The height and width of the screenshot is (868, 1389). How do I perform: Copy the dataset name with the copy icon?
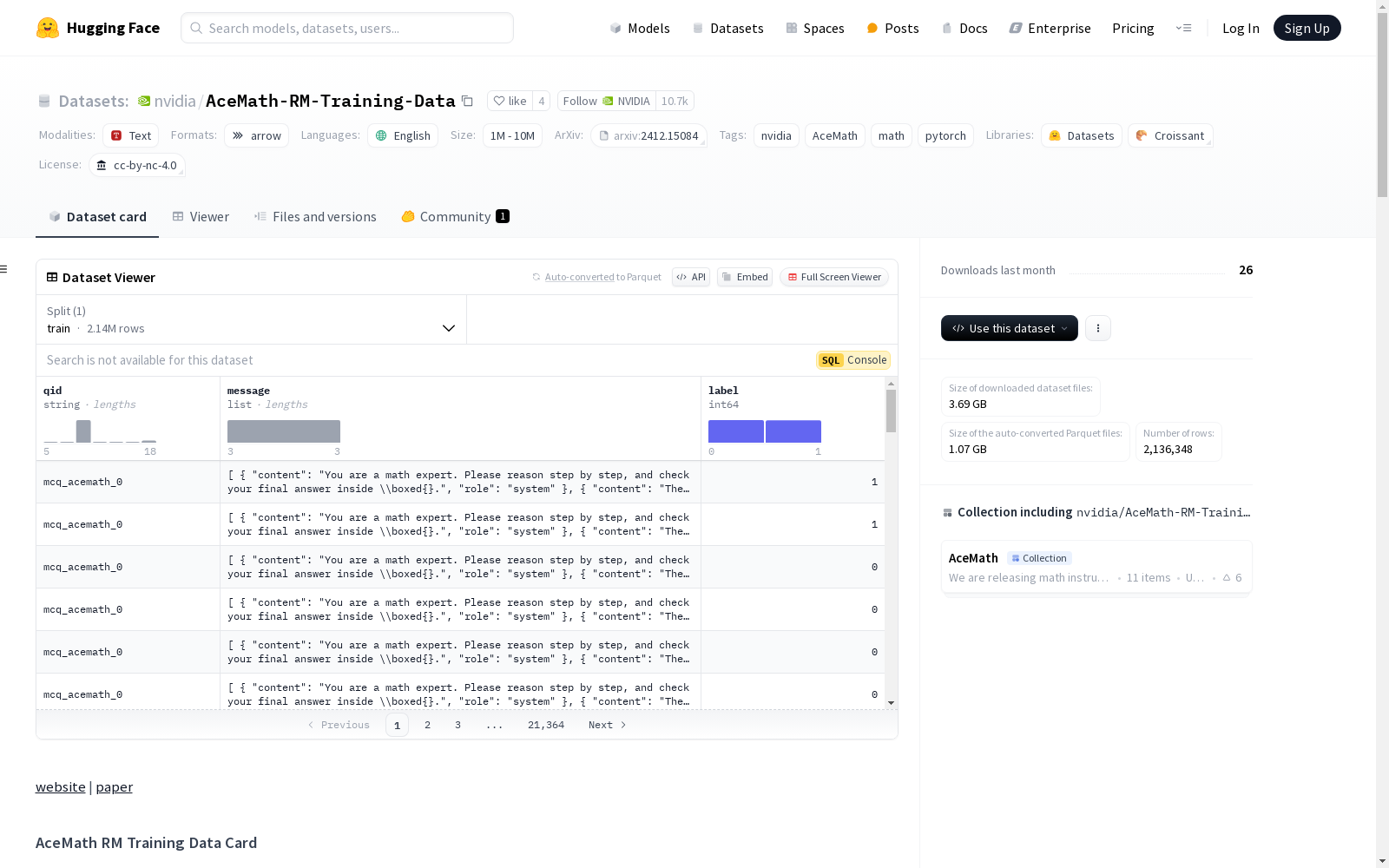point(467,101)
